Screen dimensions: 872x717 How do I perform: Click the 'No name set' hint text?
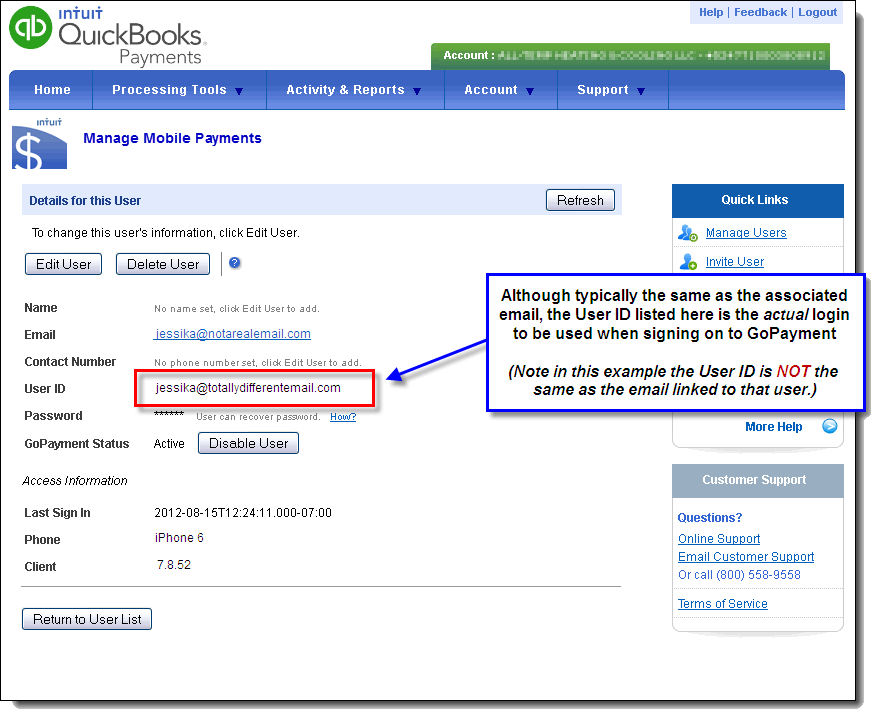coord(237,309)
